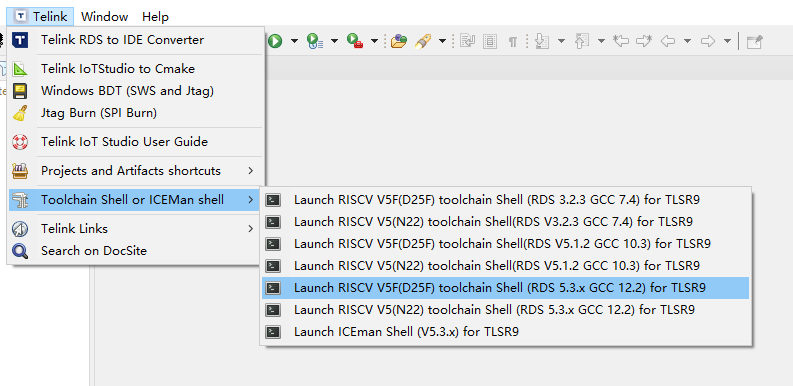Image resolution: width=793 pixels, height=386 pixels.
Task: Expand Projects and Artifacts shortcuts submenu
Action: point(135,171)
